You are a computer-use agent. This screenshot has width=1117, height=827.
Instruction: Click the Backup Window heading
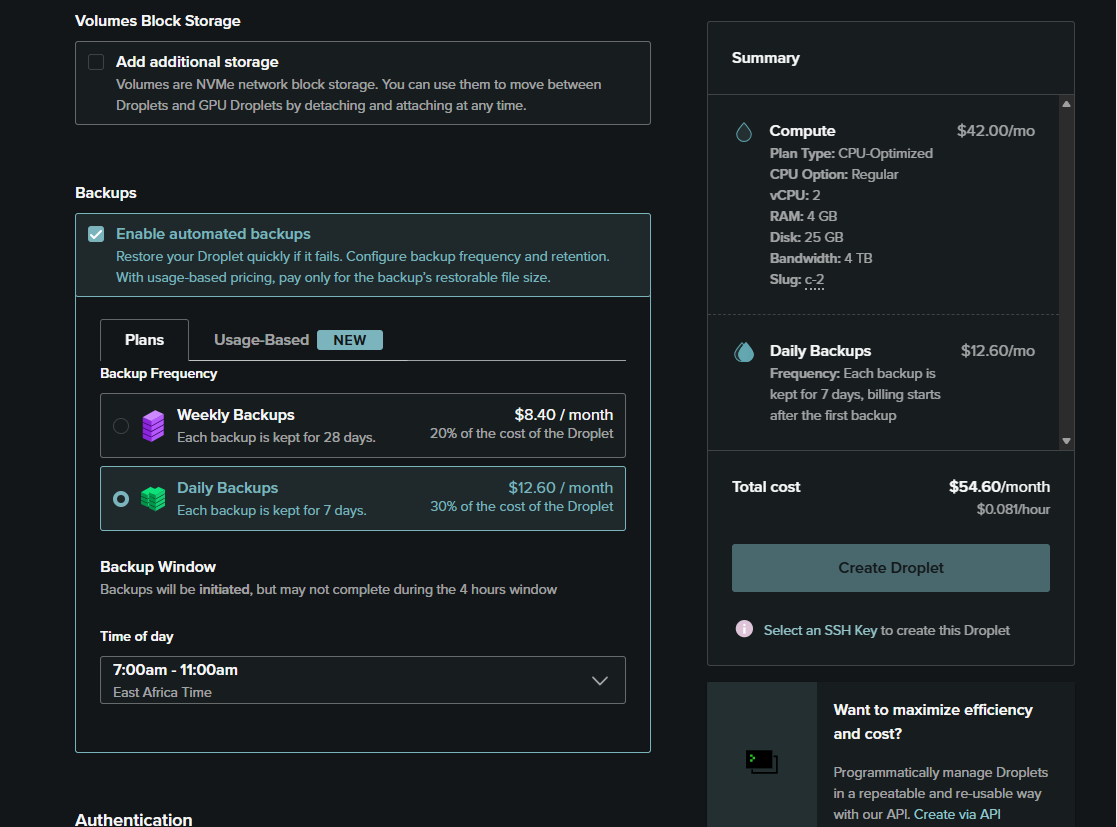[157, 567]
